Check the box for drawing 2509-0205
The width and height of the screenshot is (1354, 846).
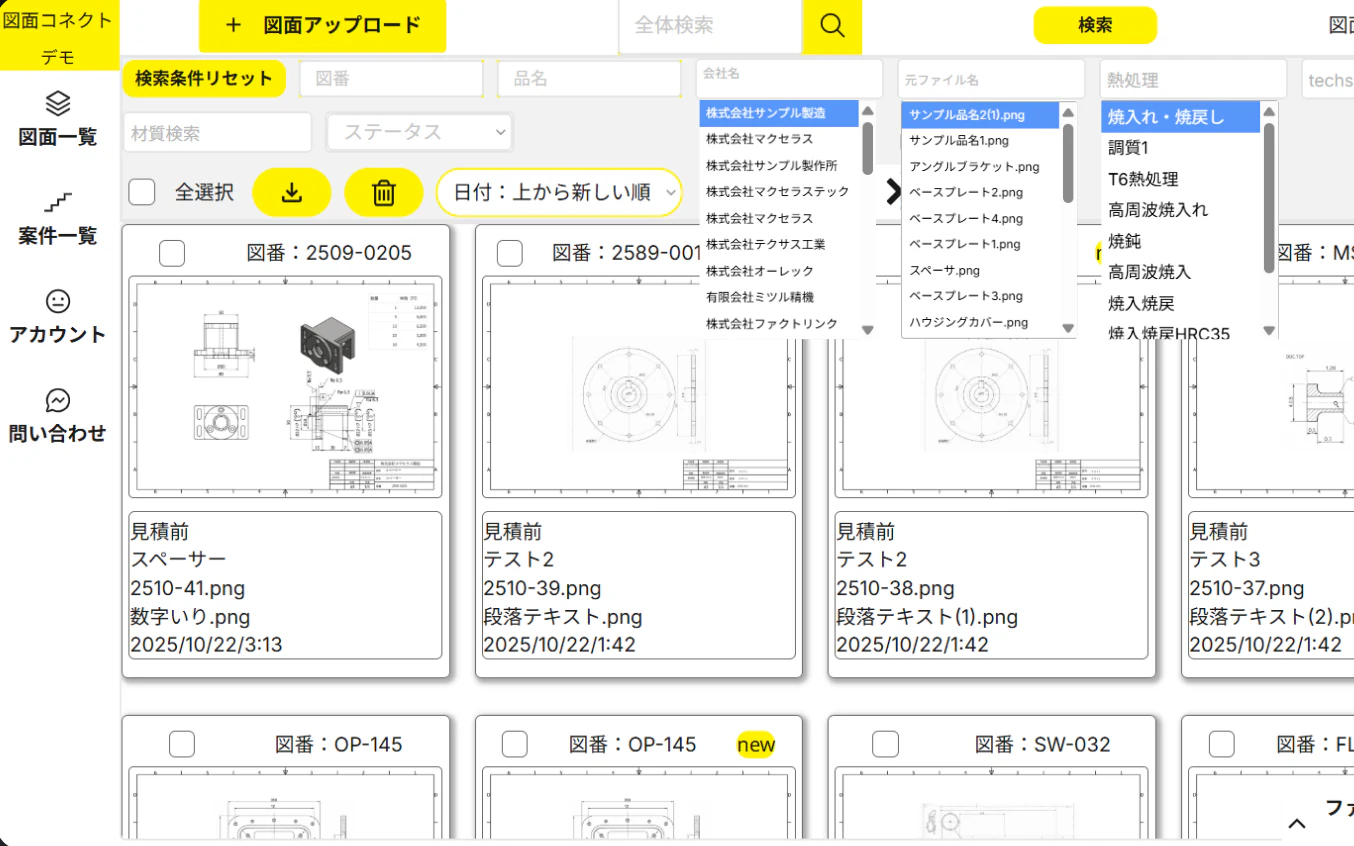point(172,253)
